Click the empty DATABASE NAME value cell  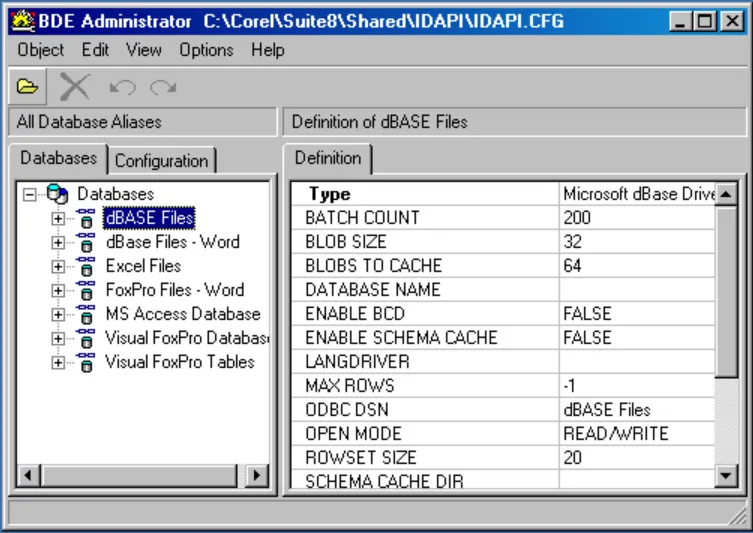click(637, 290)
